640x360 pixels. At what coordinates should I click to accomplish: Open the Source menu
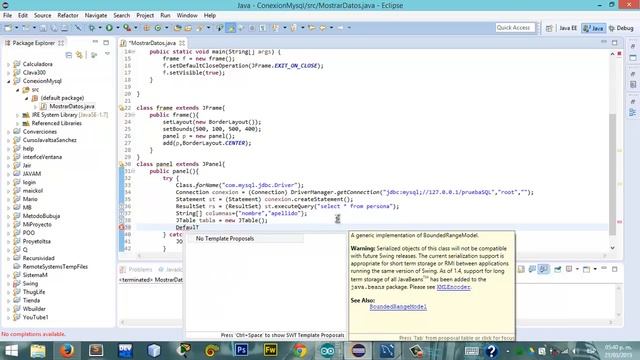coord(42,16)
